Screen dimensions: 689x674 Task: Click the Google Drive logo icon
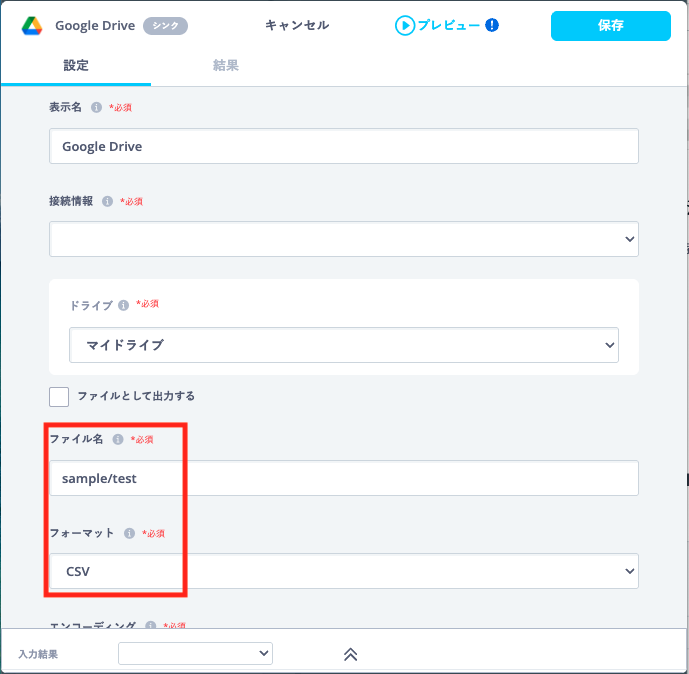click(32, 25)
